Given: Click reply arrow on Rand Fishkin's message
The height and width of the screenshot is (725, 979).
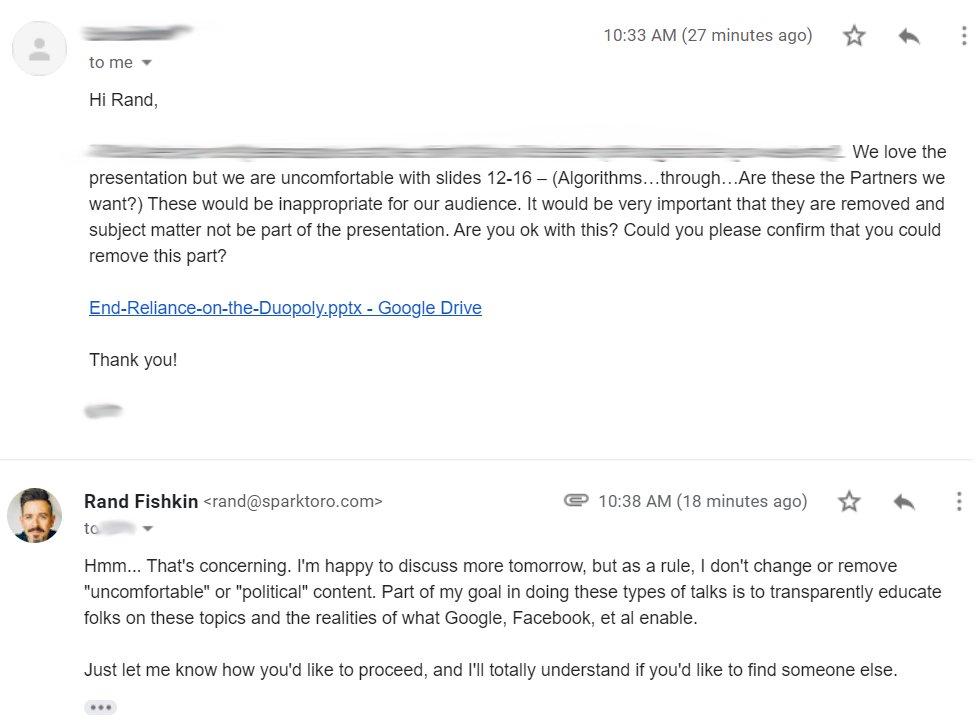Looking at the screenshot, I should 904,501.
